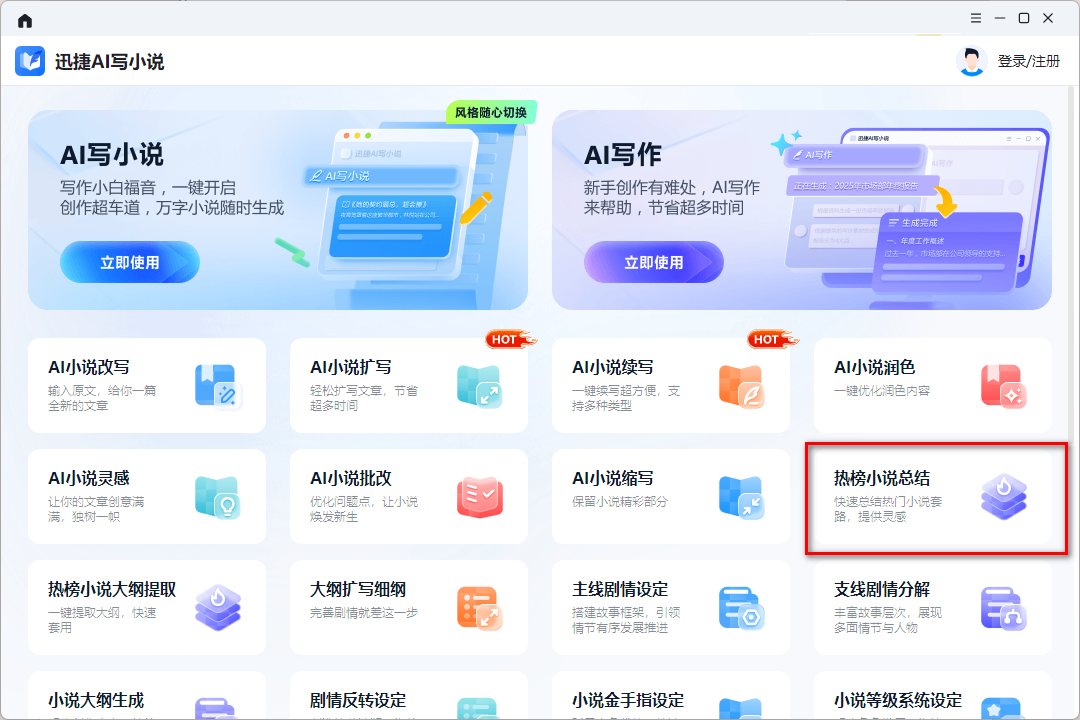Click 立即使用 button in AI写作 banner

654,262
